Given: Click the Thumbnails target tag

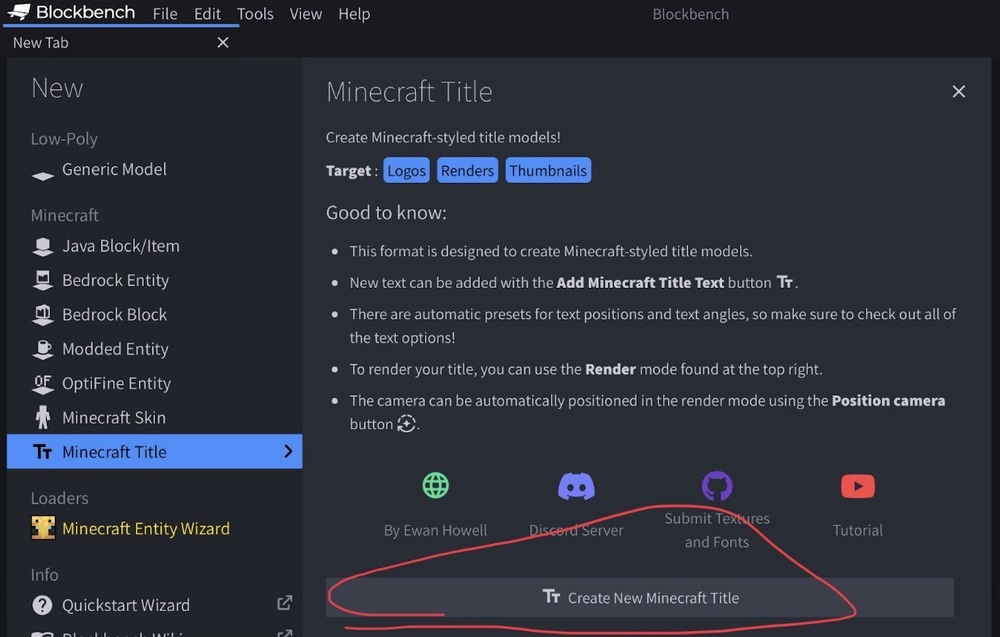Looking at the screenshot, I should [x=548, y=171].
